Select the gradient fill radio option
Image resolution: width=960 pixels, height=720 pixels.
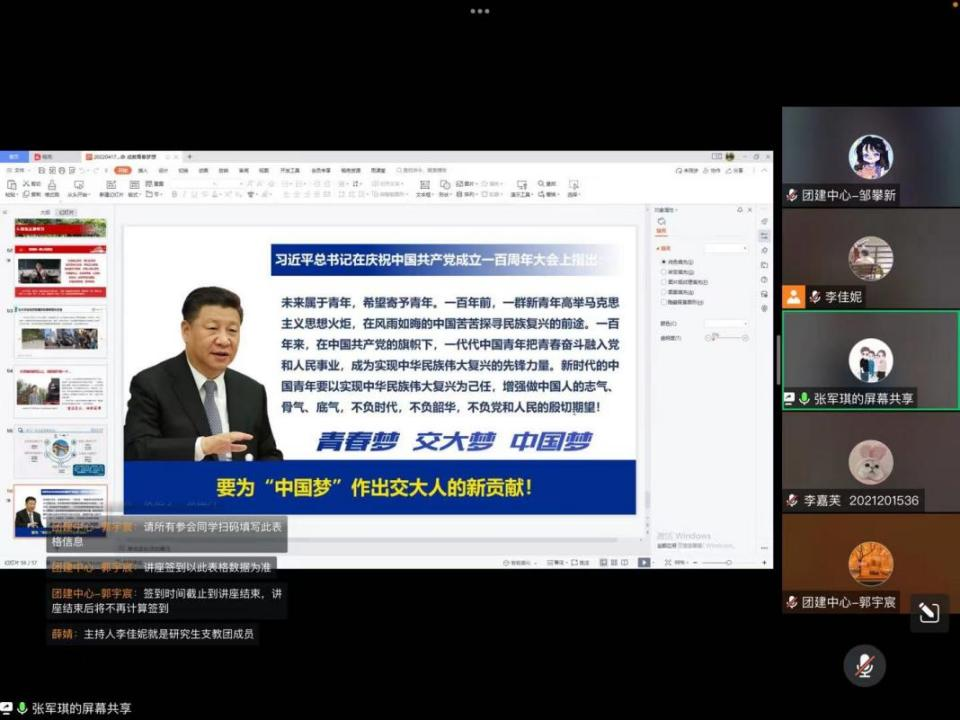point(663,272)
